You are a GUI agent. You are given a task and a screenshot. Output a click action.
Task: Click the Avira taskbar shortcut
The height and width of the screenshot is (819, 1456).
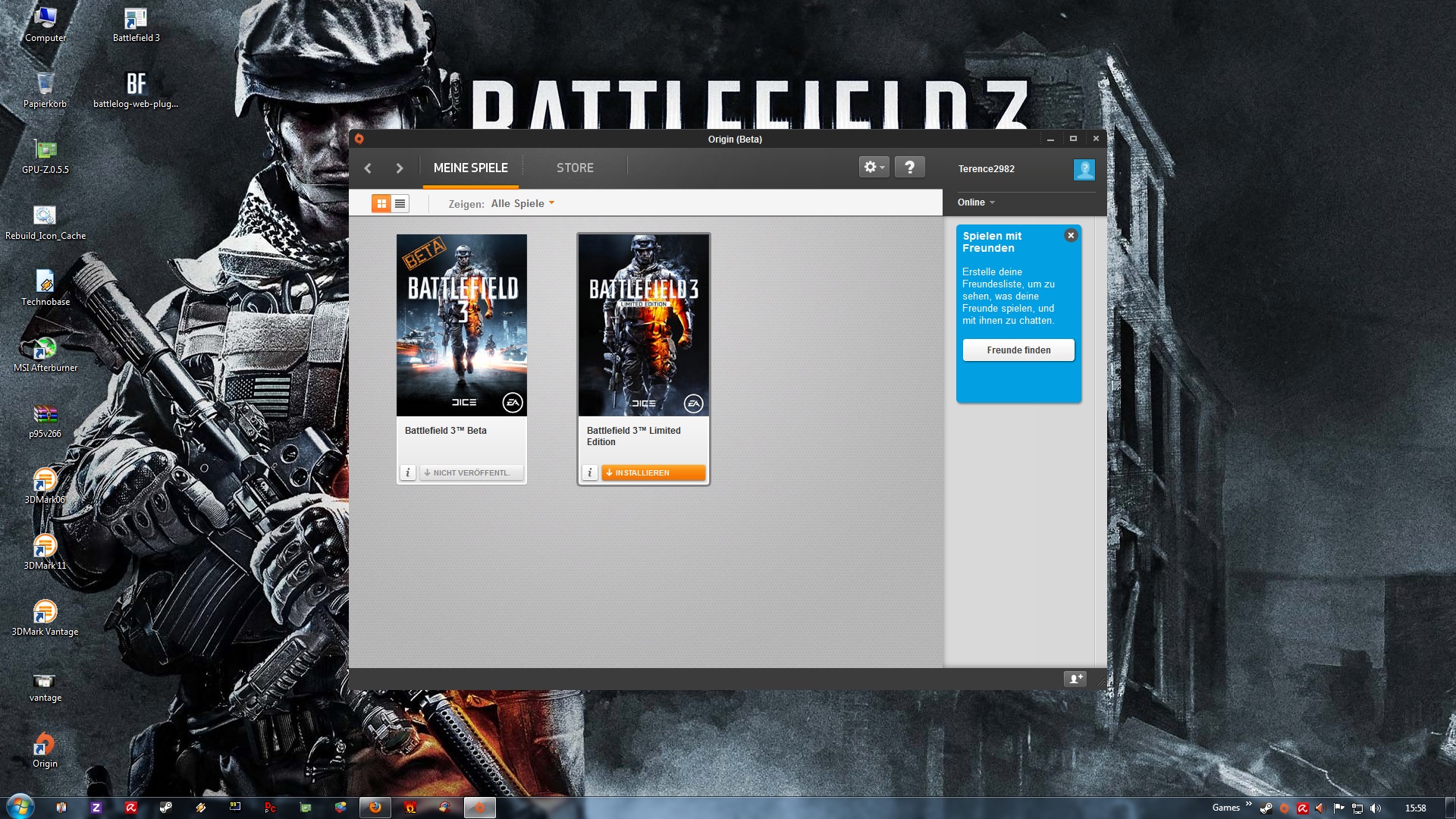point(130,808)
